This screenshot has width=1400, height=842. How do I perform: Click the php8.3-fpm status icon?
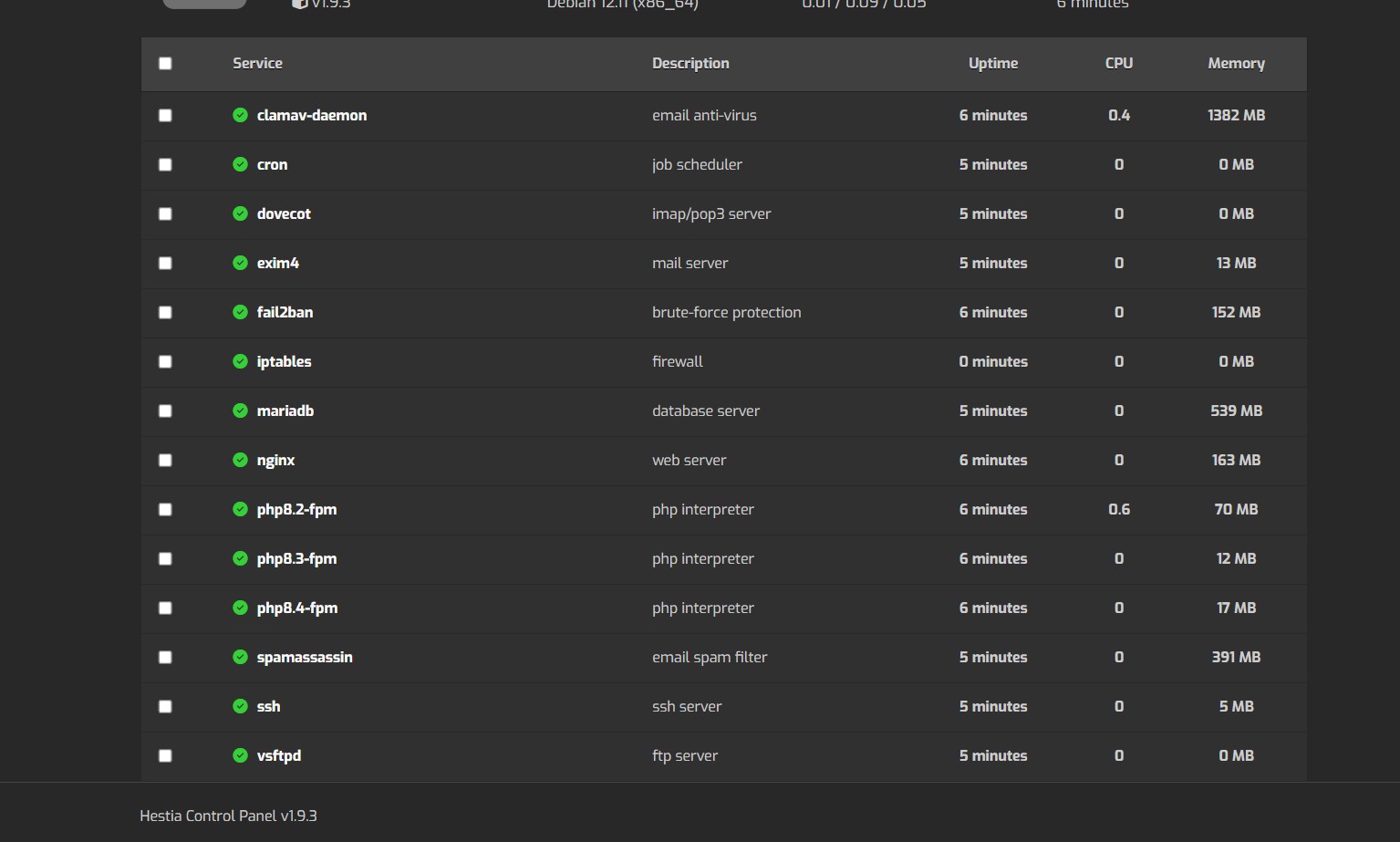click(x=240, y=558)
